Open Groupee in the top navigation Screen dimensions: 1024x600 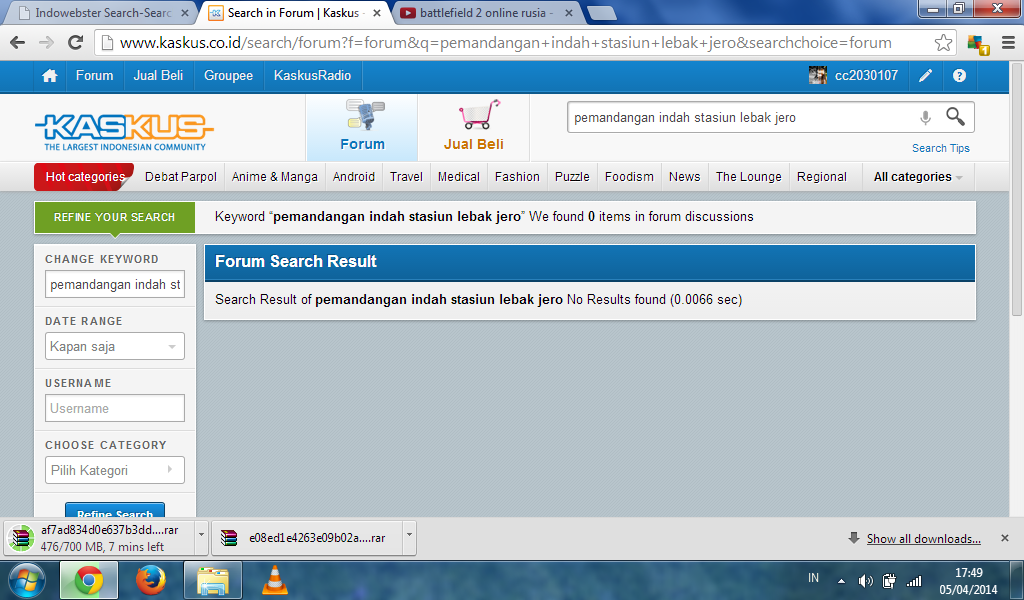229,76
